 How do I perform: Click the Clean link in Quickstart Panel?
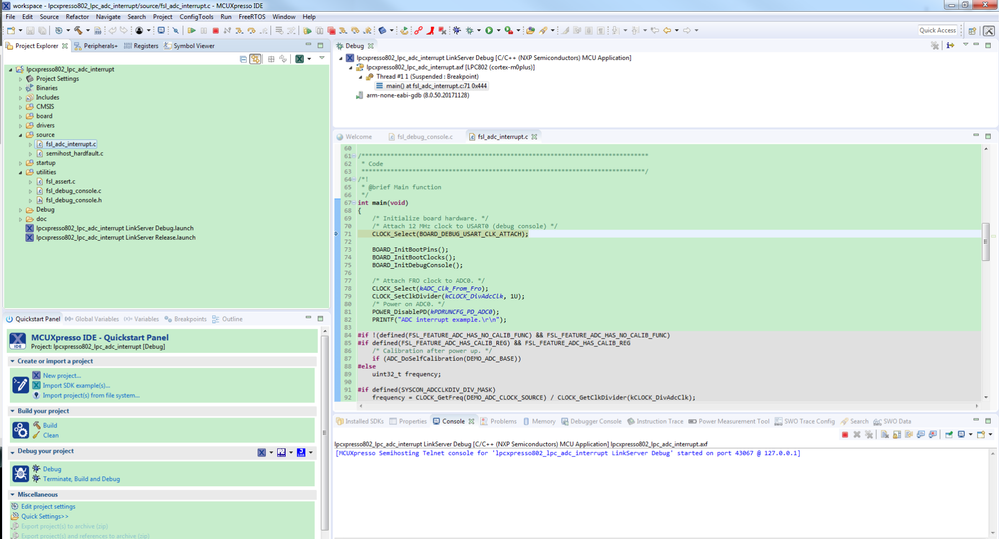pyautogui.click(x=51, y=435)
